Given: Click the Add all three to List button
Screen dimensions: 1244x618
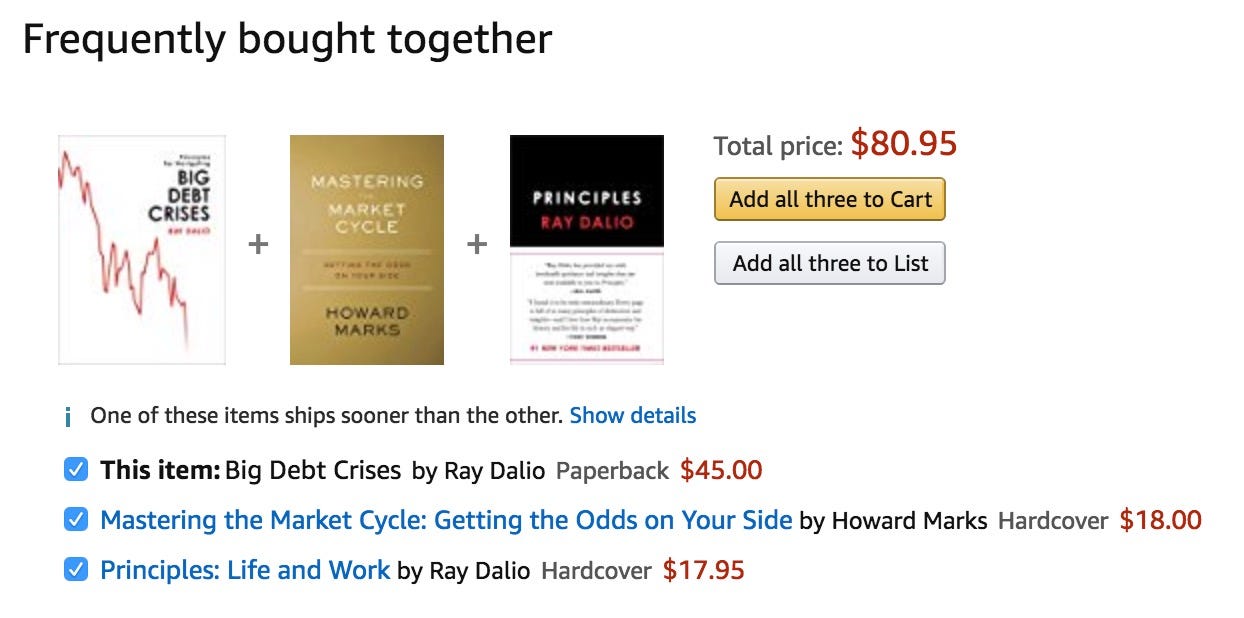Looking at the screenshot, I should pos(829,264).
